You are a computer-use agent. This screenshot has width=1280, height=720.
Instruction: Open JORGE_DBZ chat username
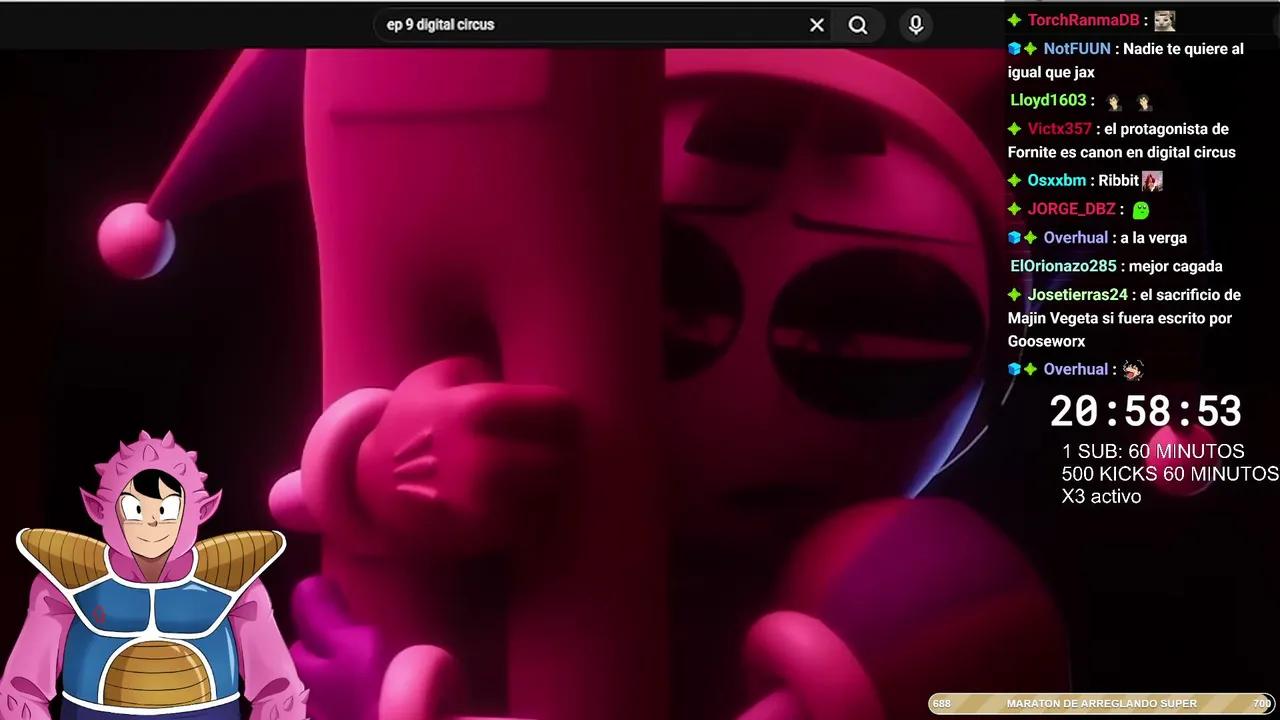click(1071, 209)
